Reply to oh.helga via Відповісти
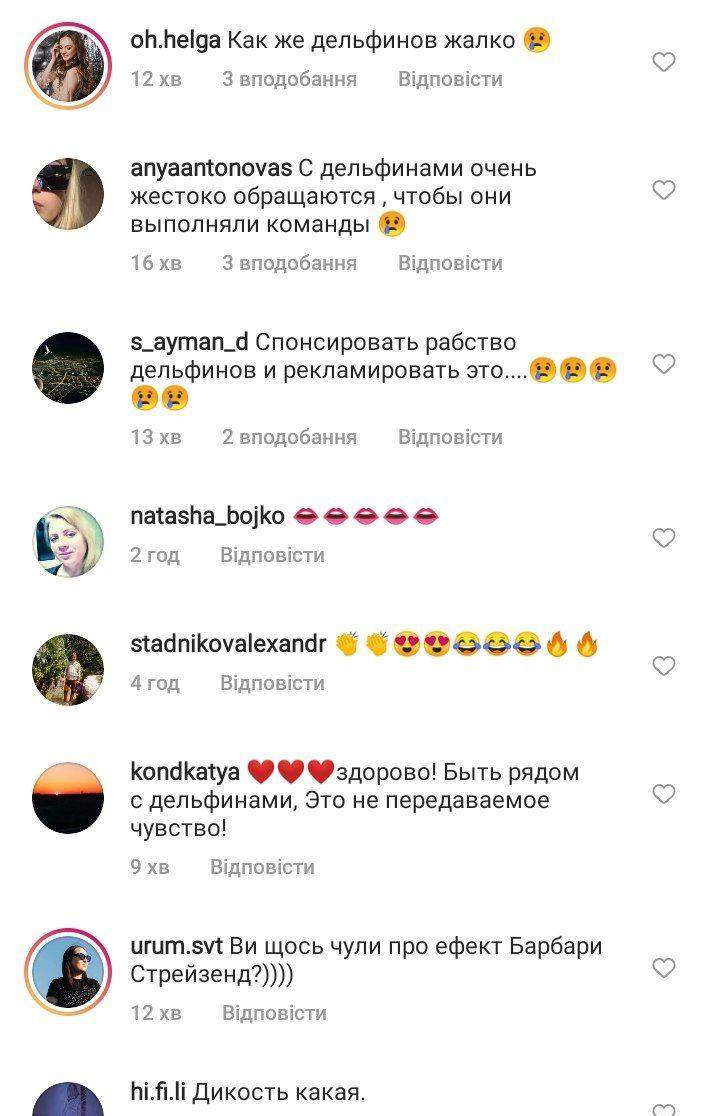This screenshot has width=720, height=1116. (x=450, y=79)
